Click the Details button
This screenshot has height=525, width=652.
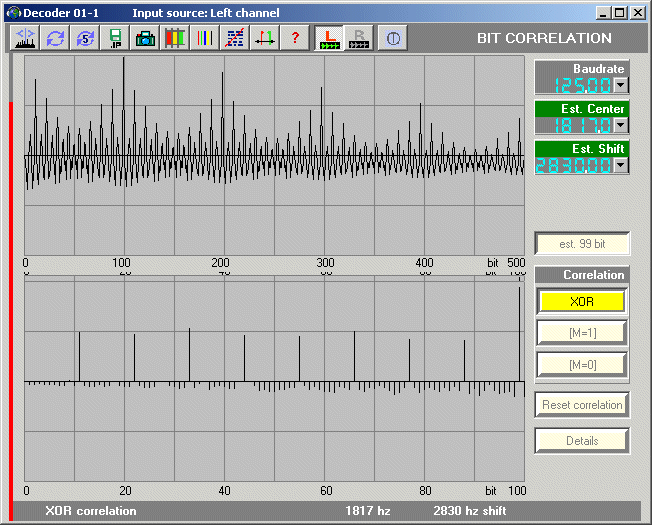pyautogui.click(x=581, y=440)
